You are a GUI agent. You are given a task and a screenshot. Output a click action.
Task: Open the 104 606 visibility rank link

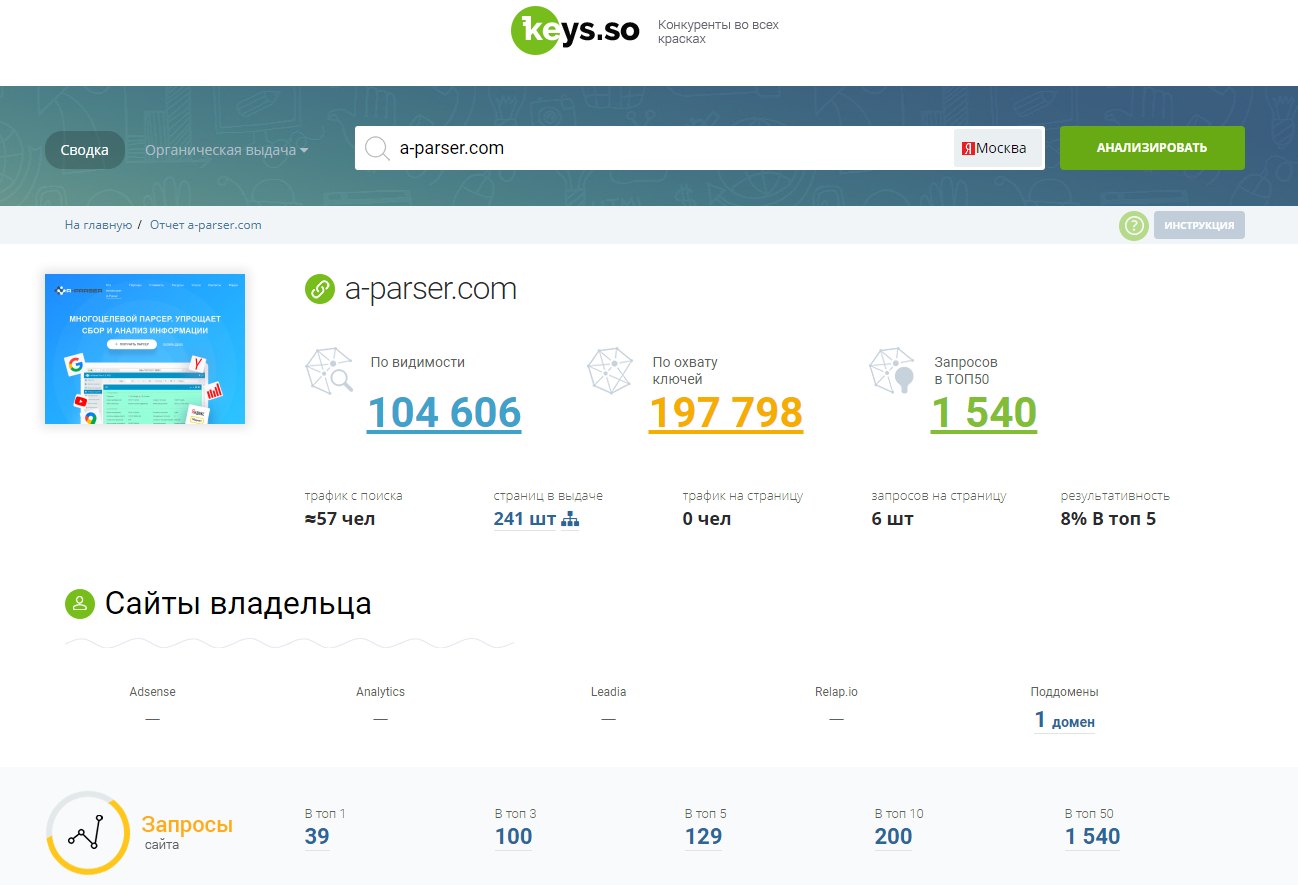click(x=444, y=412)
